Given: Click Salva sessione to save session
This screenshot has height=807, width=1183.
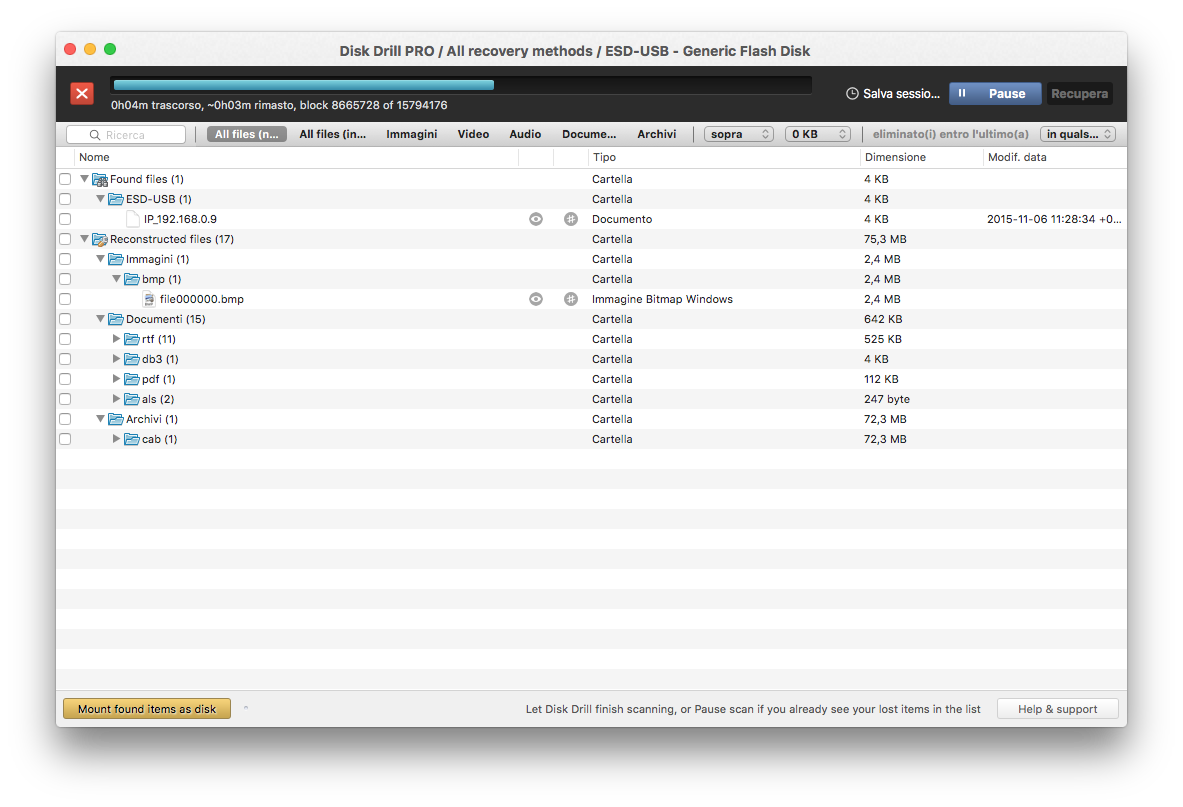Looking at the screenshot, I should pyautogui.click(x=893, y=94).
